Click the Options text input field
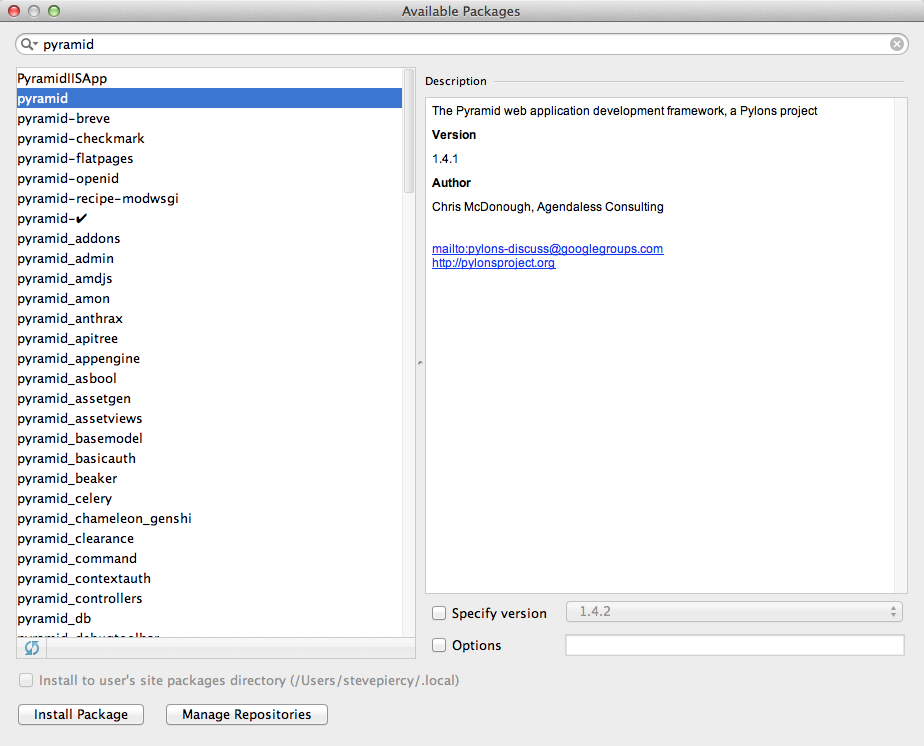This screenshot has width=924, height=746. click(x=734, y=645)
